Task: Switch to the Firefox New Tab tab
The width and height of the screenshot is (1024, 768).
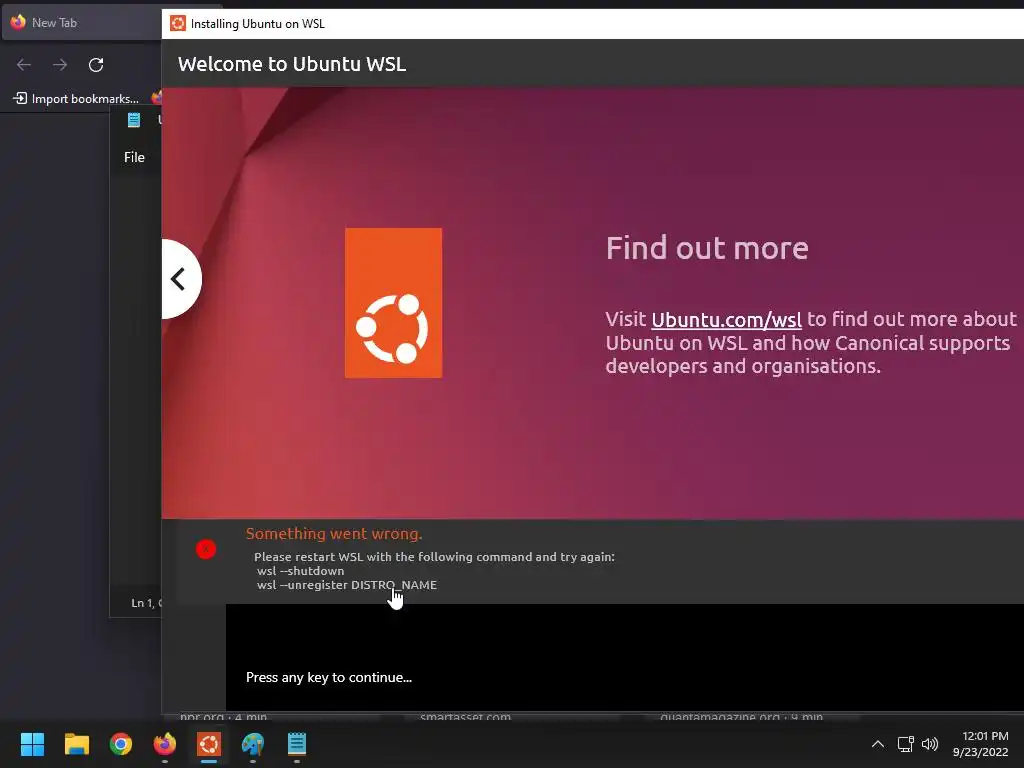Action: click(x=81, y=23)
